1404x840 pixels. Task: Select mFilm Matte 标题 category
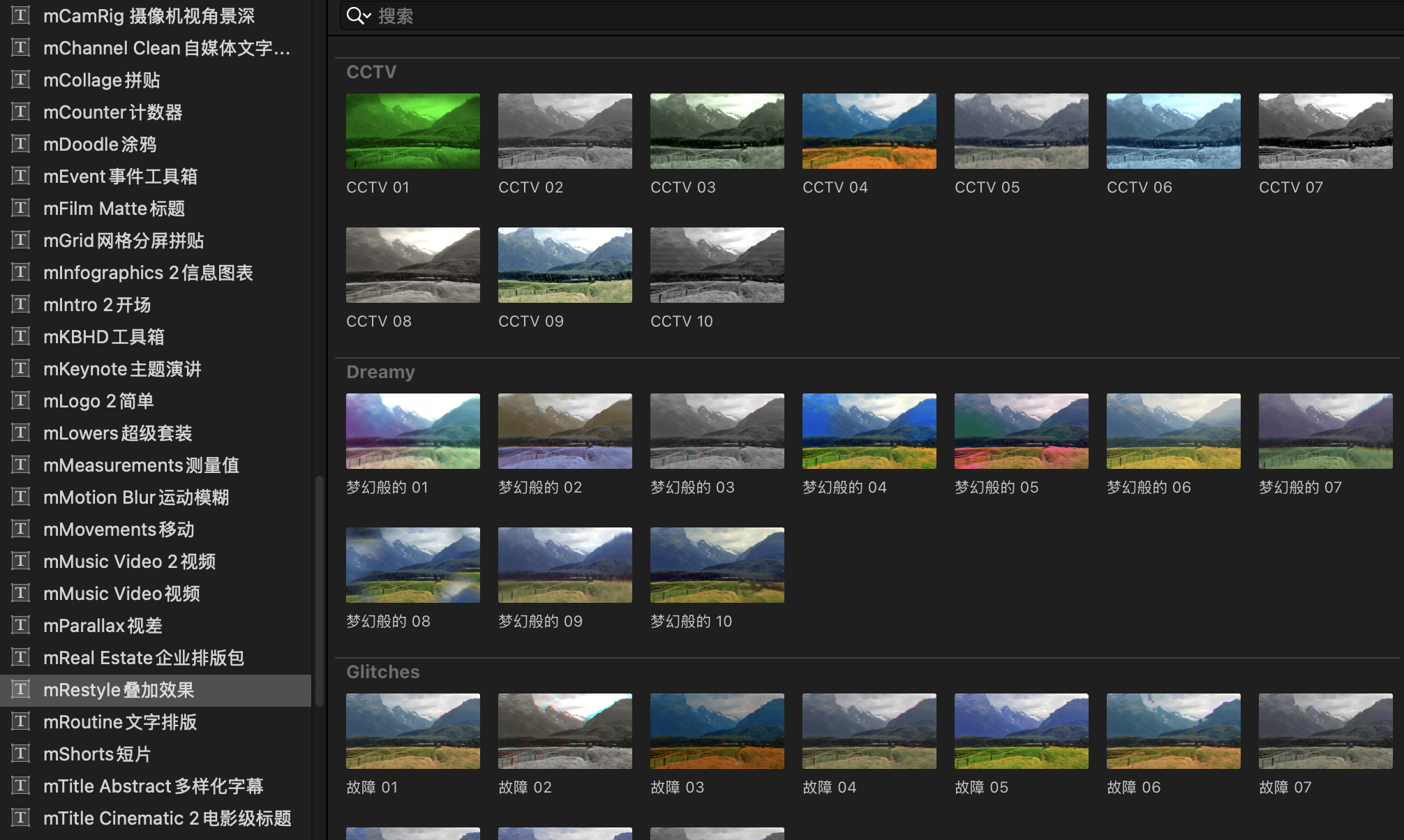click(x=156, y=208)
